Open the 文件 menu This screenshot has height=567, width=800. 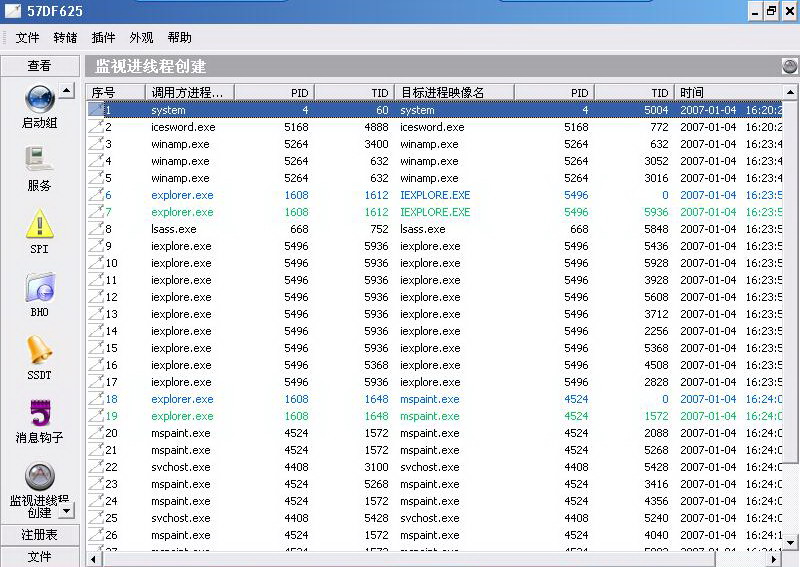pos(27,38)
